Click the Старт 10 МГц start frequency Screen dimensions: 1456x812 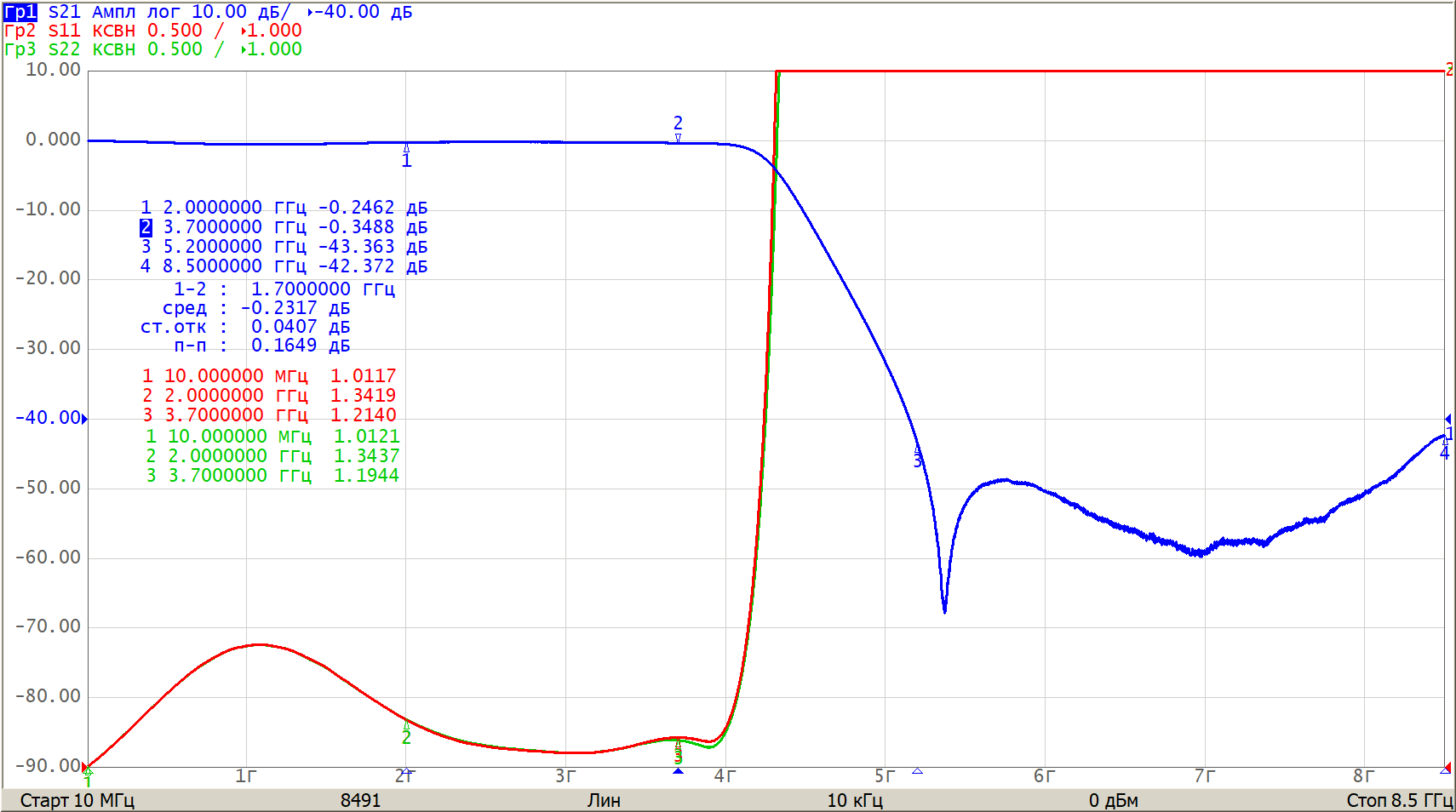click(x=77, y=800)
